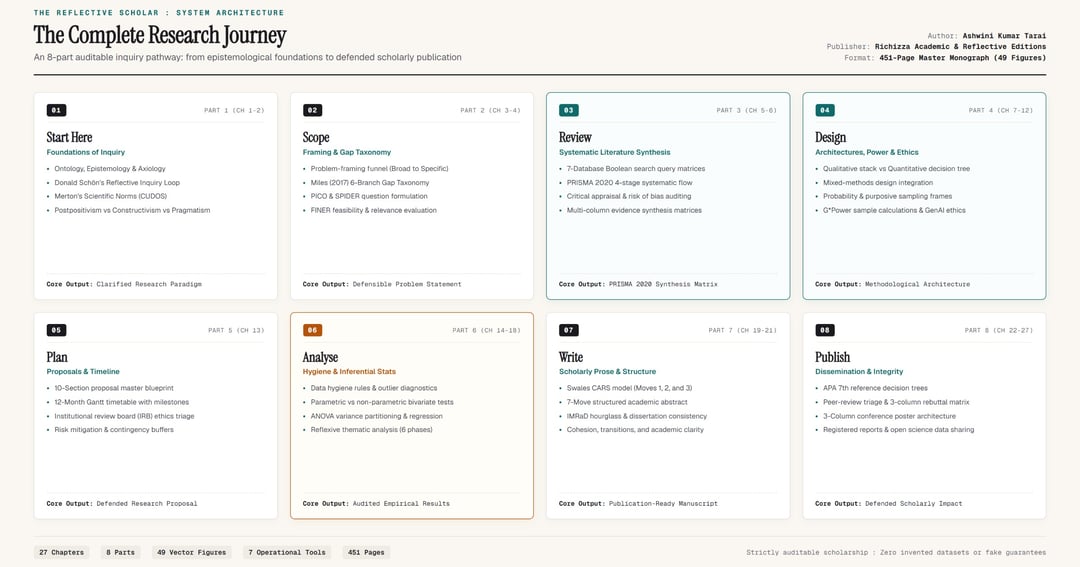Click 'PART 1 (CH 1-2)' label

(x=234, y=110)
